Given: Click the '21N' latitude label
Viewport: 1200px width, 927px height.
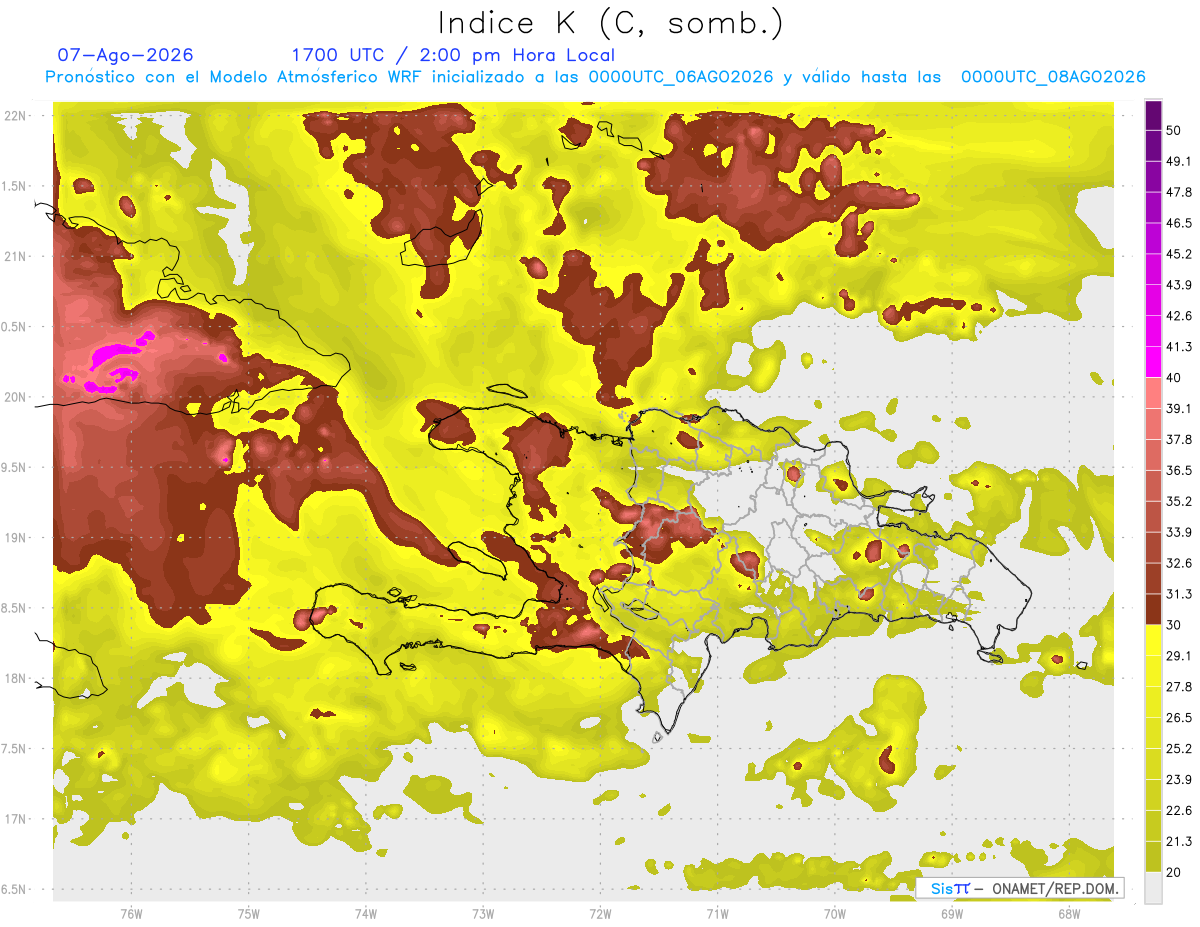Looking at the screenshot, I should tap(16, 256).
